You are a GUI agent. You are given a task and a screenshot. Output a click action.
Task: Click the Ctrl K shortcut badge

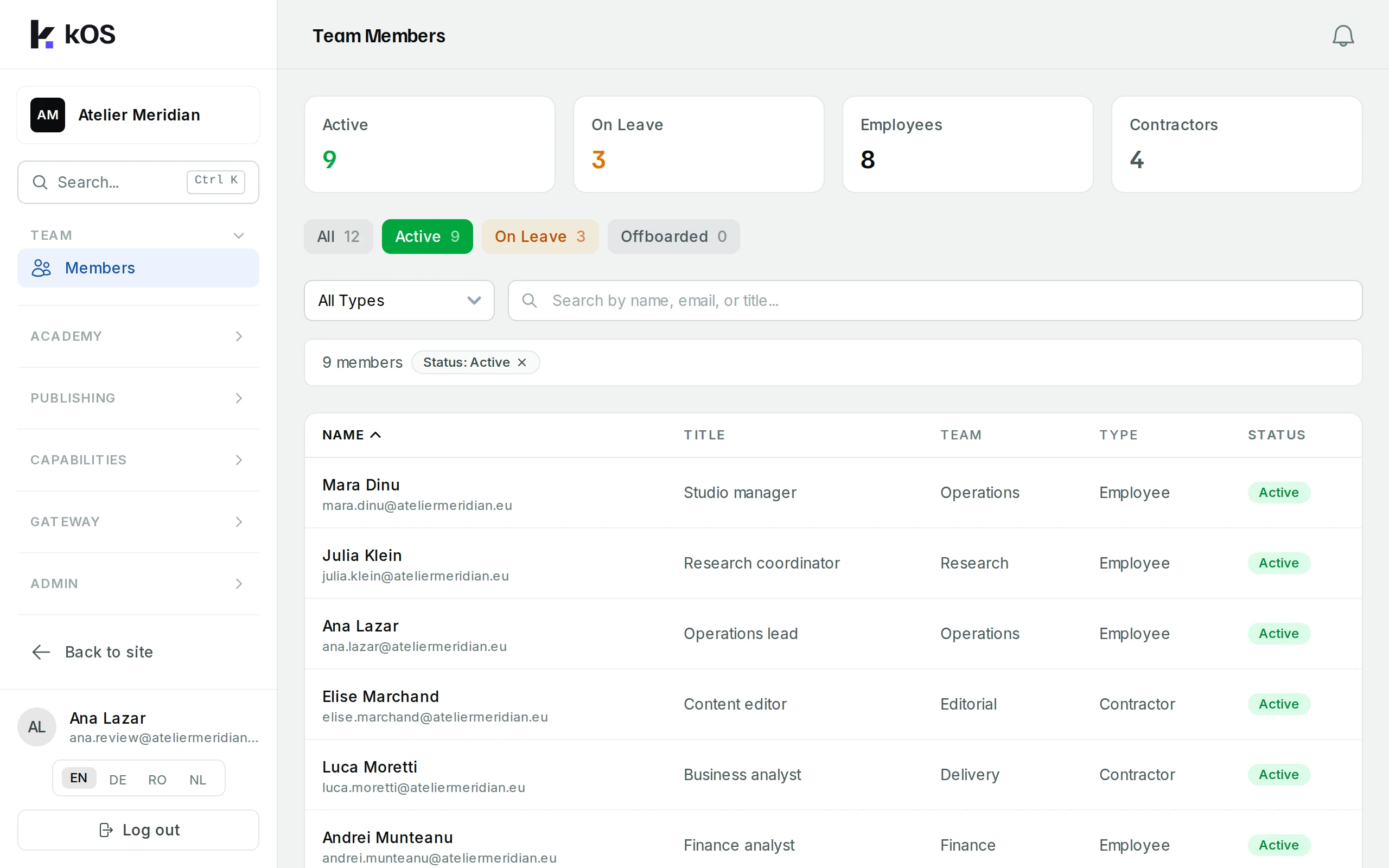point(216,181)
